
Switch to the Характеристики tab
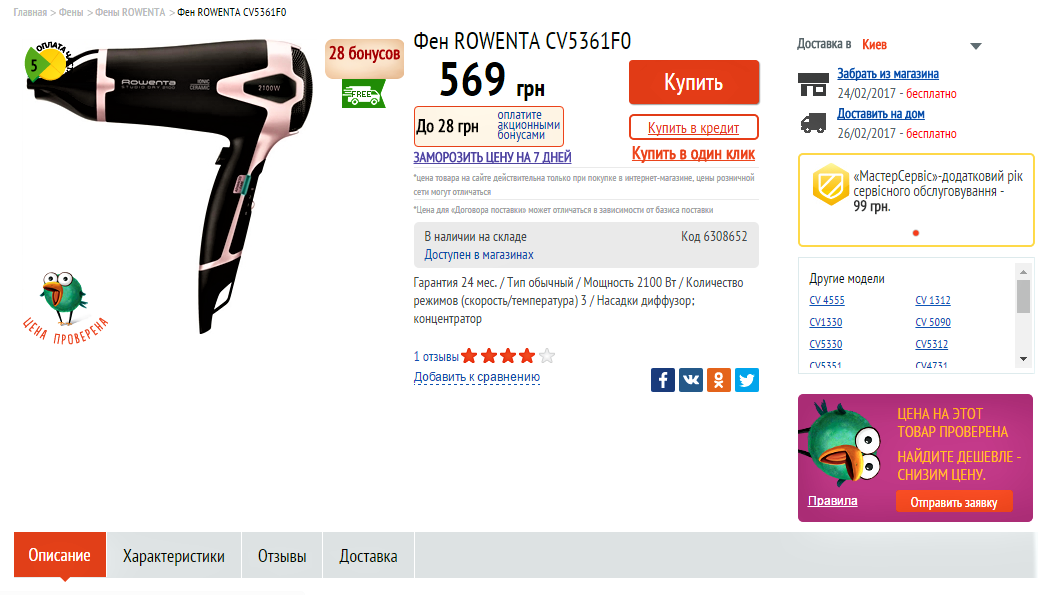tap(174, 556)
